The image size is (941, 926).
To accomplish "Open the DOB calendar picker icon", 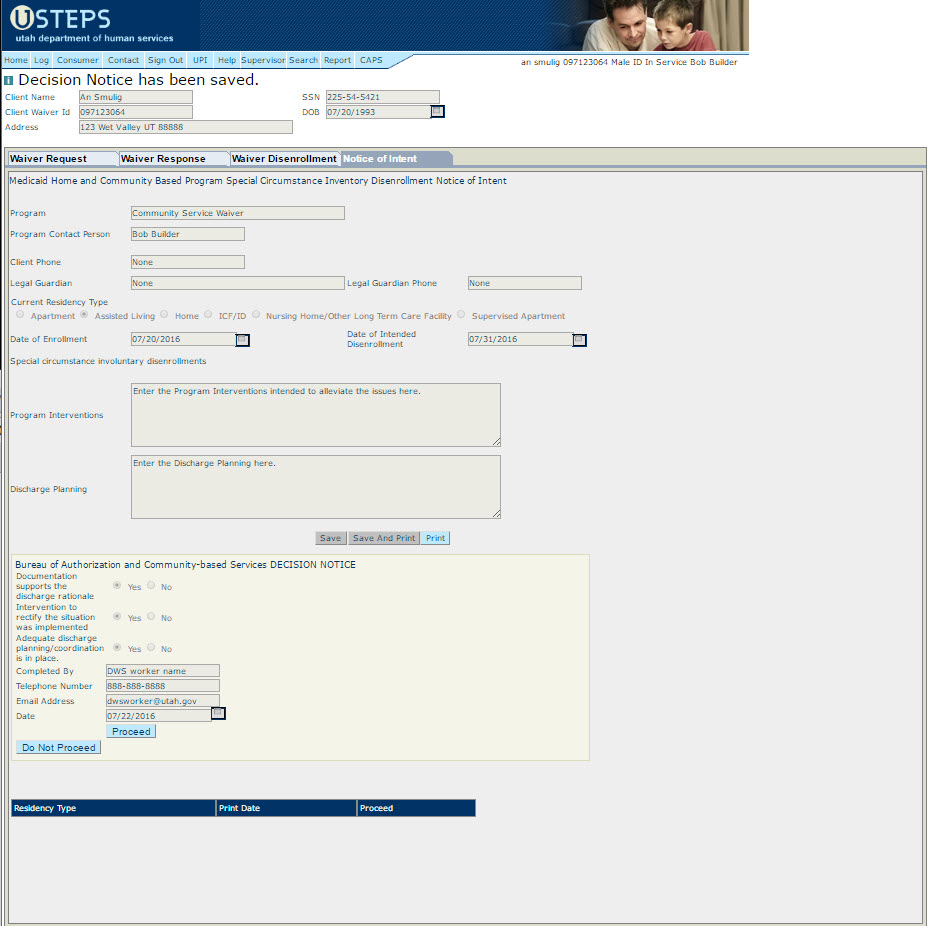I will pos(437,112).
